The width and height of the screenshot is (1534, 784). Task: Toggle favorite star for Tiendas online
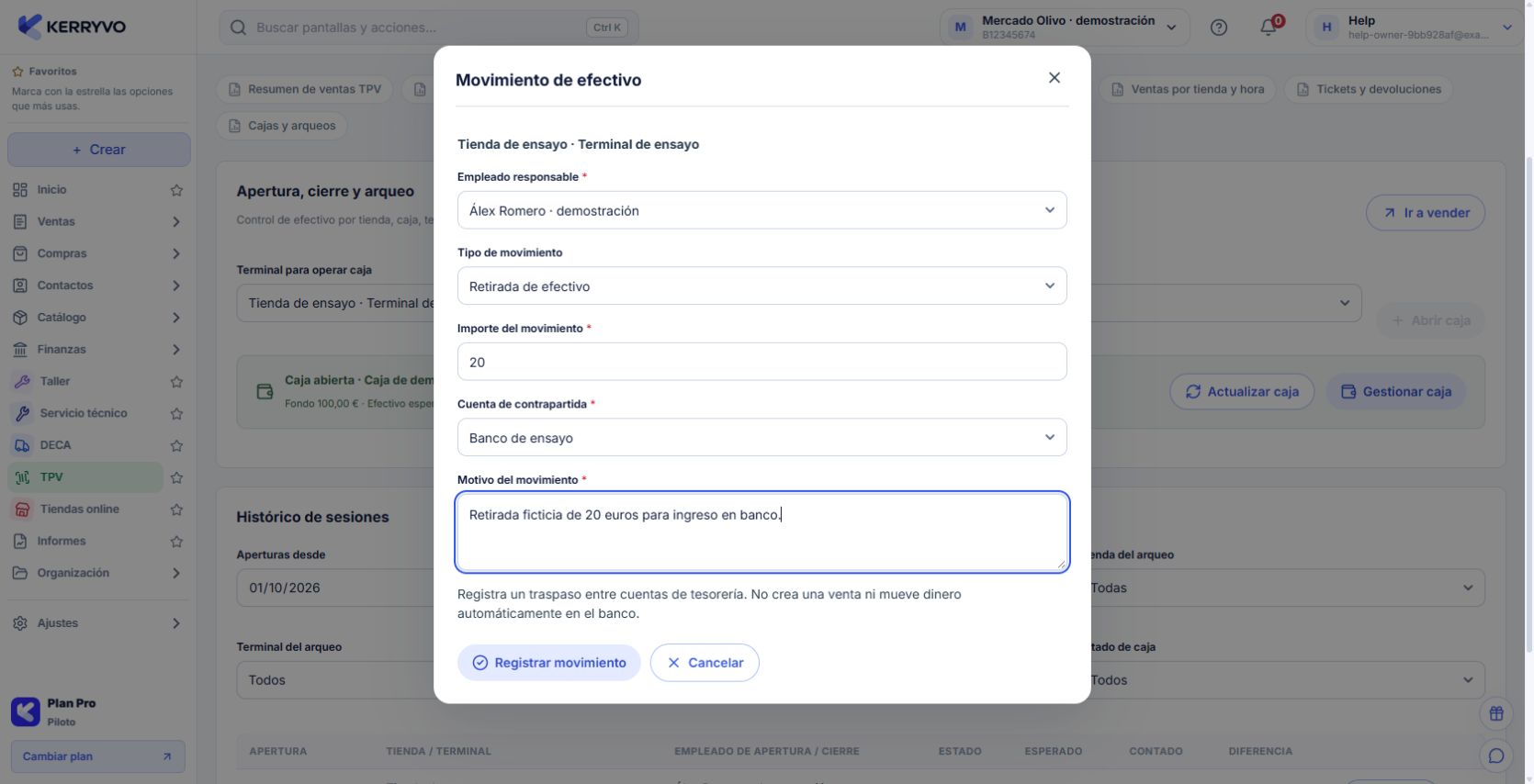(x=176, y=510)
